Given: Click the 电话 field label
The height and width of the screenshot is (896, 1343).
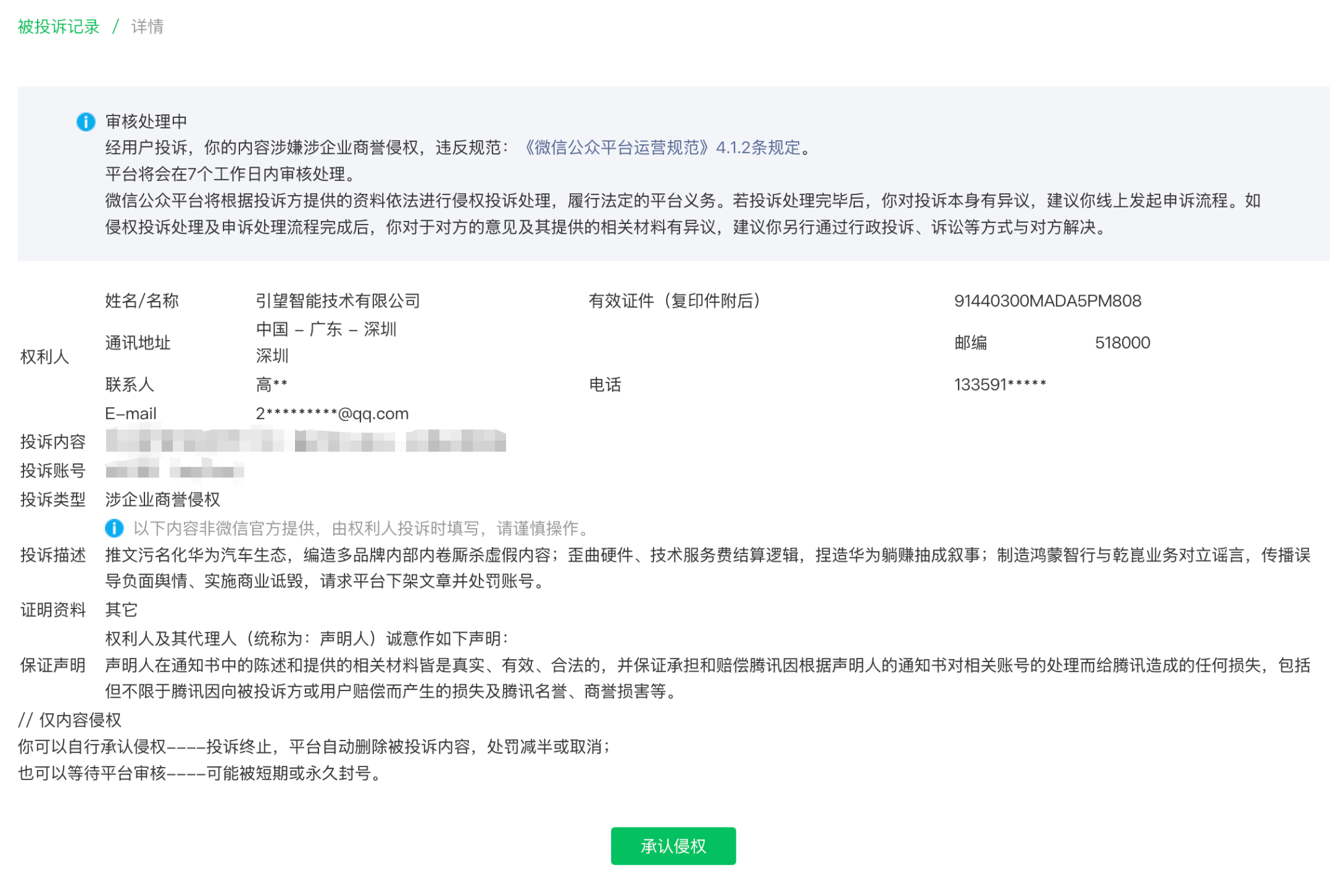Looking at the screenshot, I should pyautogui.click(x=605, y=385).
